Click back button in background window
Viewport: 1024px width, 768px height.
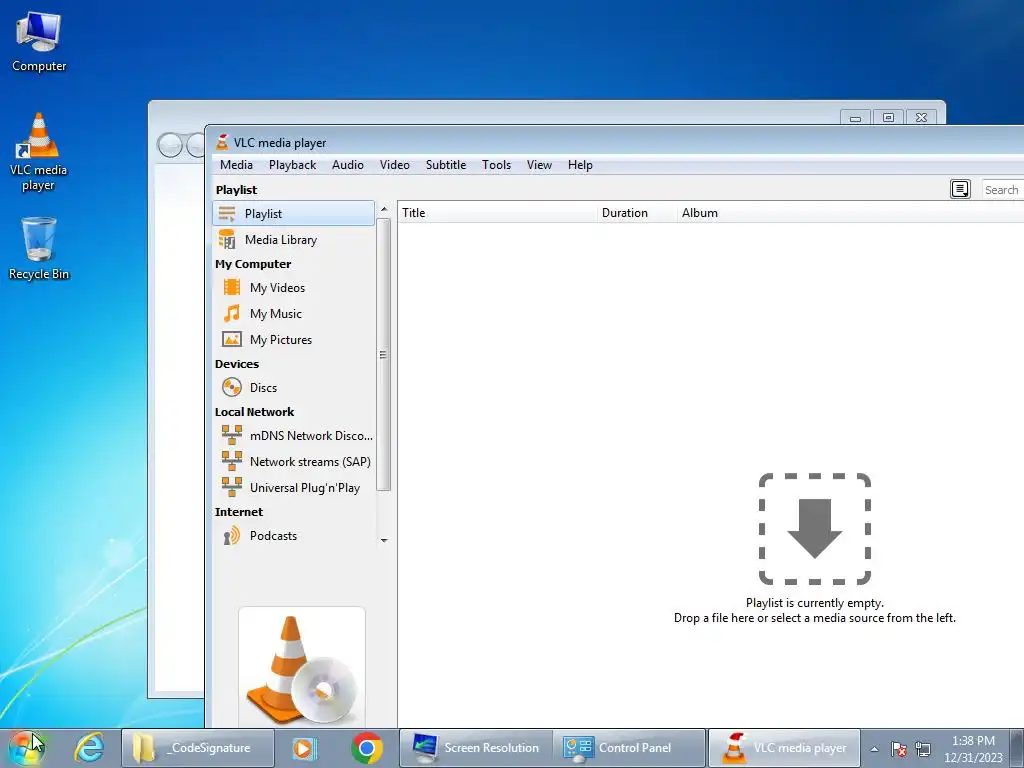point(170,145)
